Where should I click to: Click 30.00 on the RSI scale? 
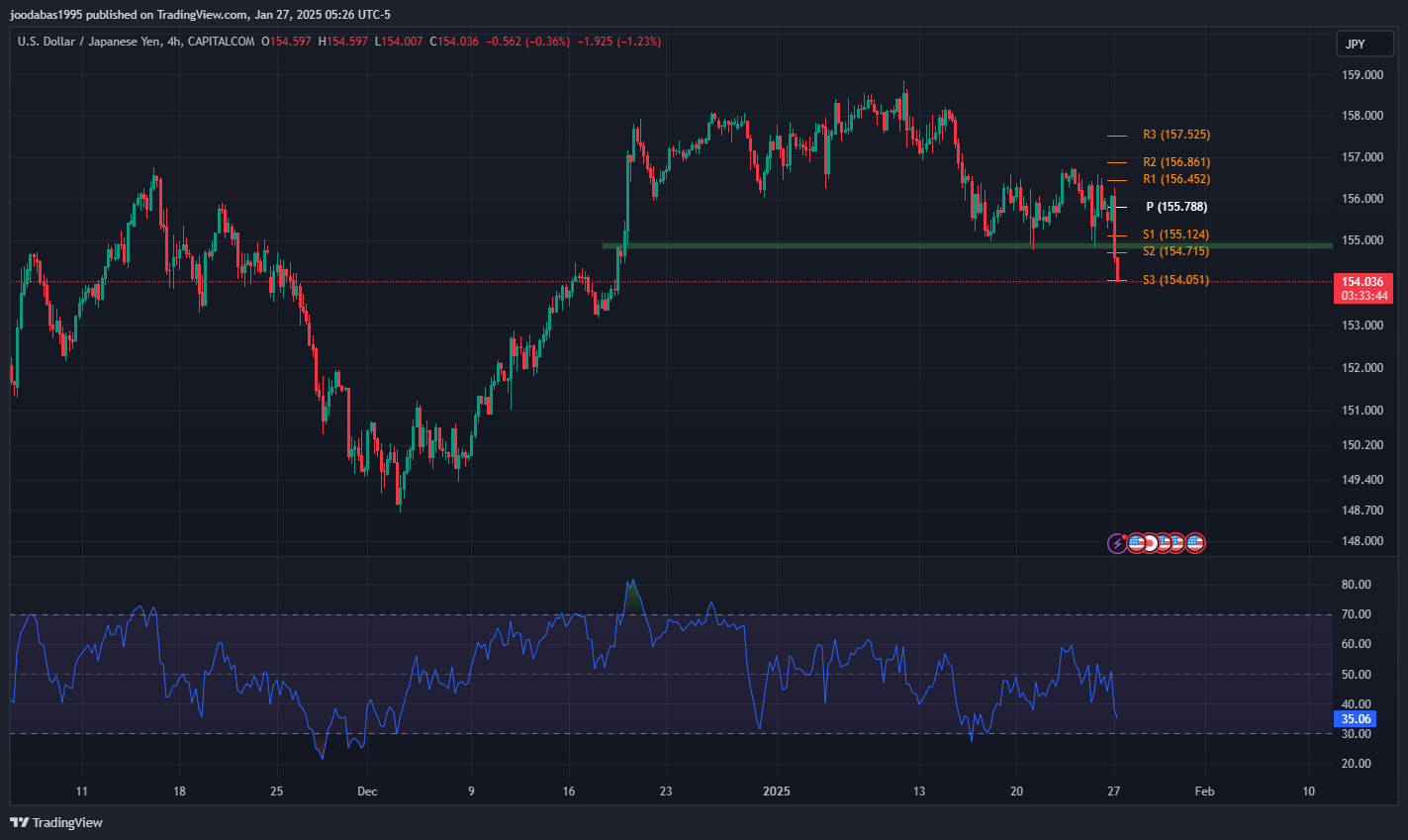point(1357,734)
